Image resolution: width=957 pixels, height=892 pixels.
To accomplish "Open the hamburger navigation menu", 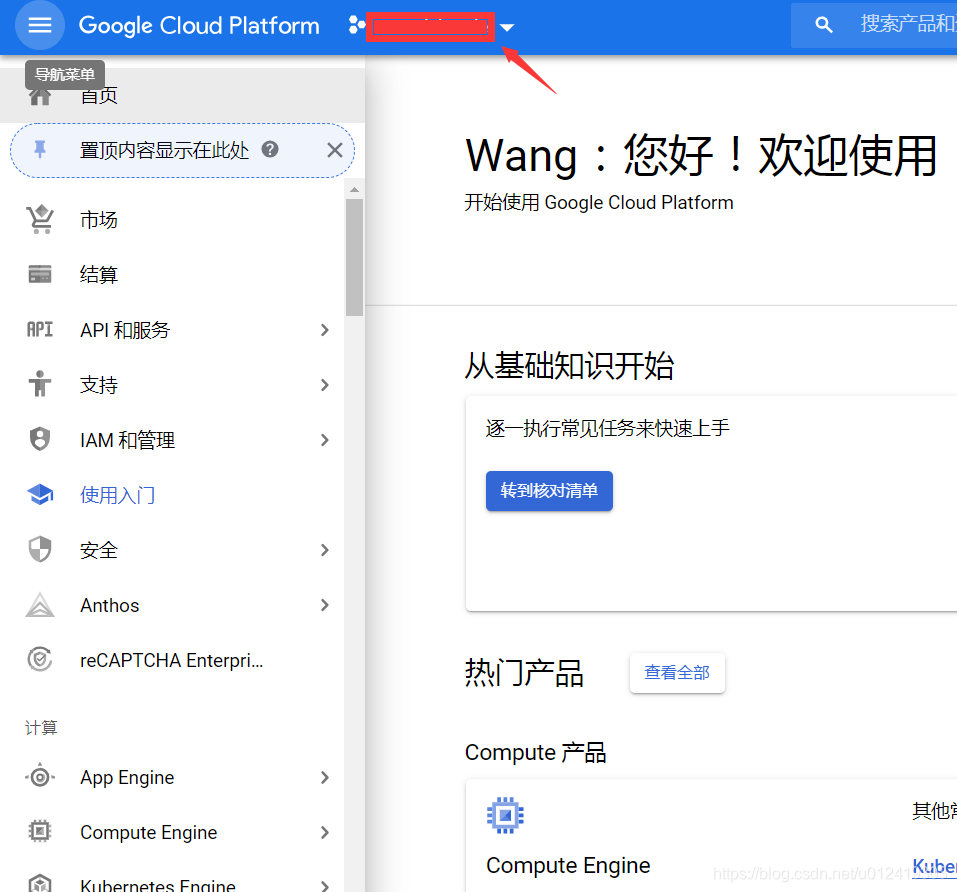I will pyautogui.click(x=40, y=25).
